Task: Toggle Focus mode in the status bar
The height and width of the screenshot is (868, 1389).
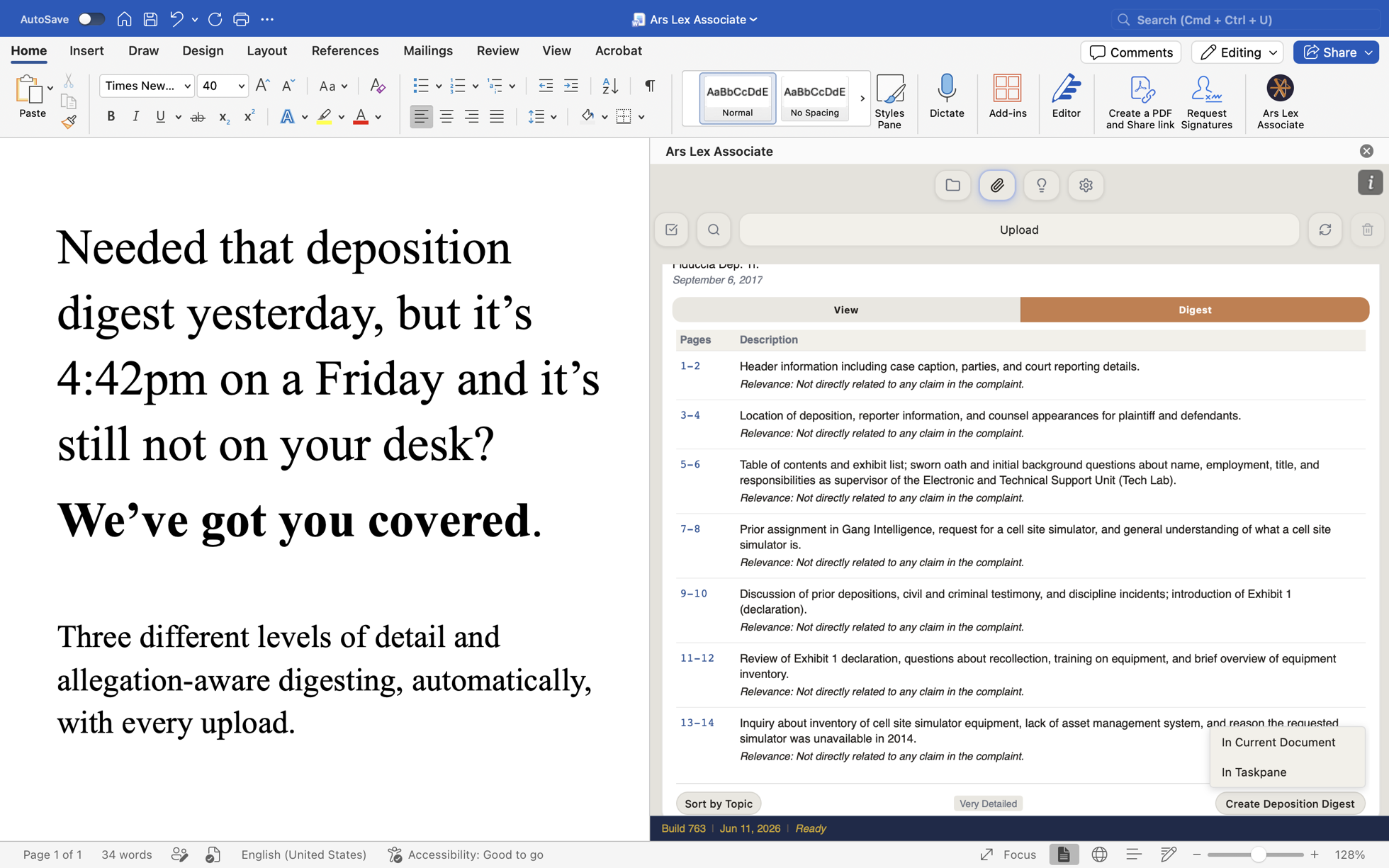Action: [1008, 855]
